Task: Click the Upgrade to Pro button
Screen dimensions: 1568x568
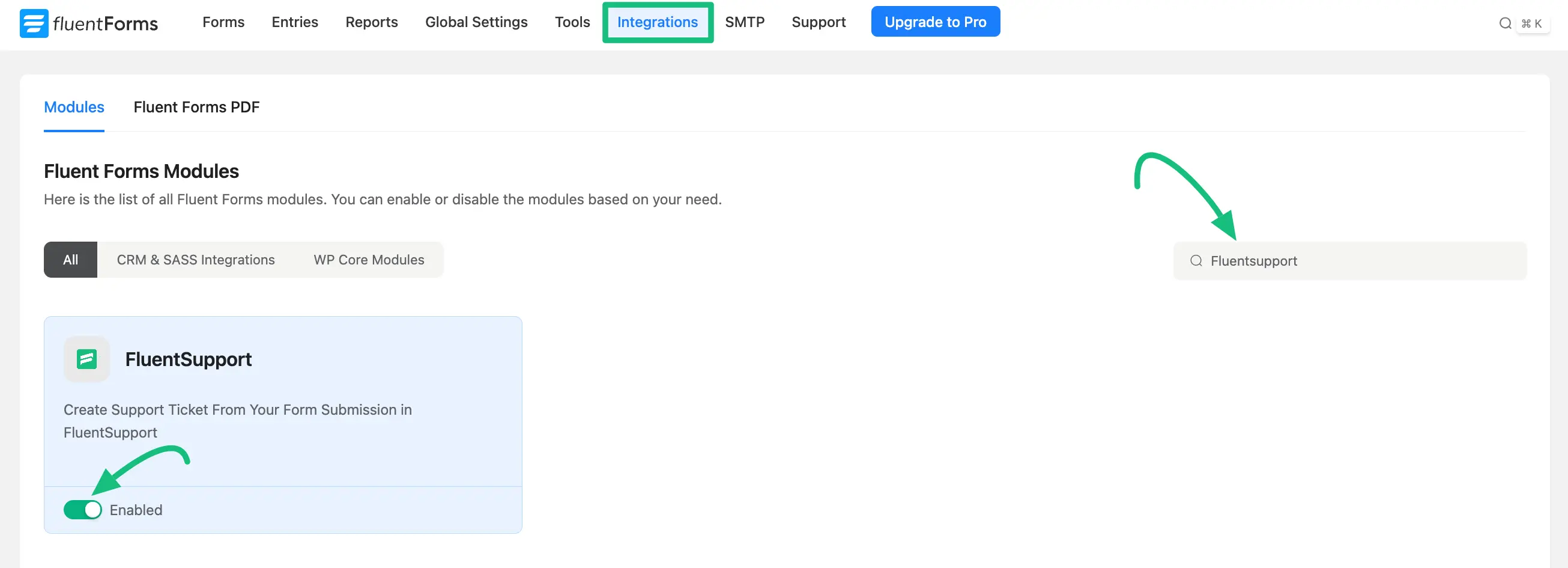Action: (936, 21)
